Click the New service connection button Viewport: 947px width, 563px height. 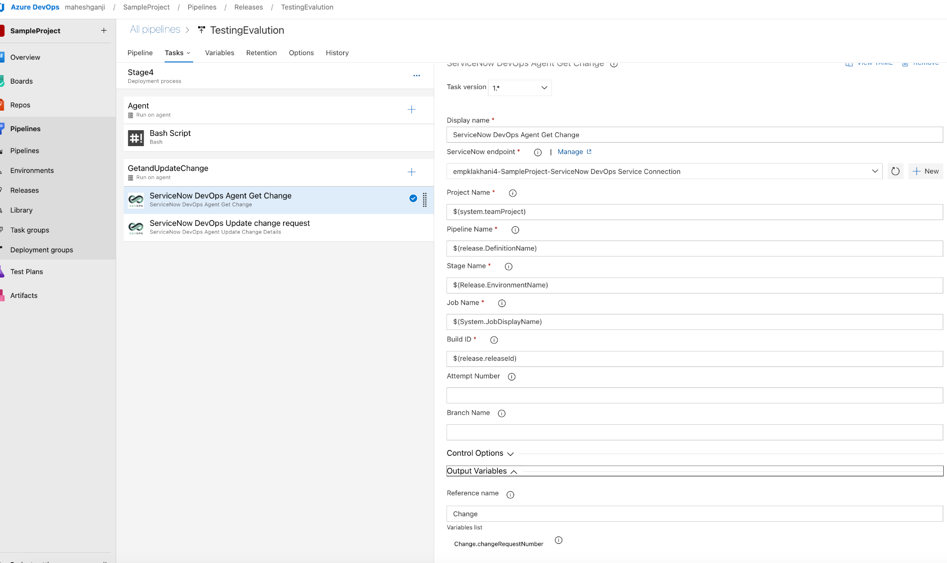coord(925,172)
